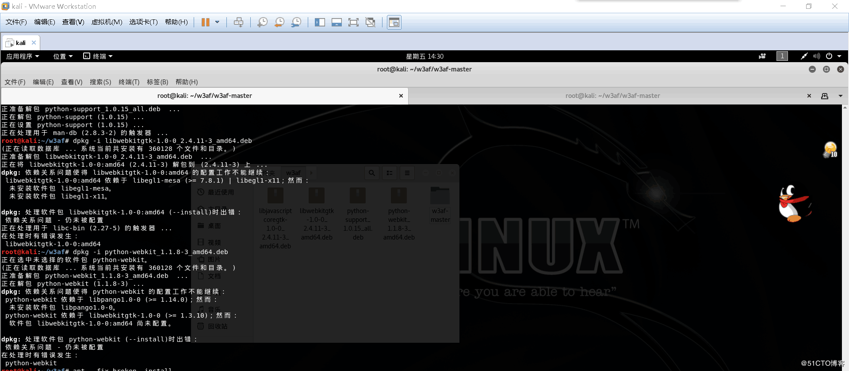The image size is (849, 371).
Task: Click the network connection icon in Kali panel
Action: point(805,56)
